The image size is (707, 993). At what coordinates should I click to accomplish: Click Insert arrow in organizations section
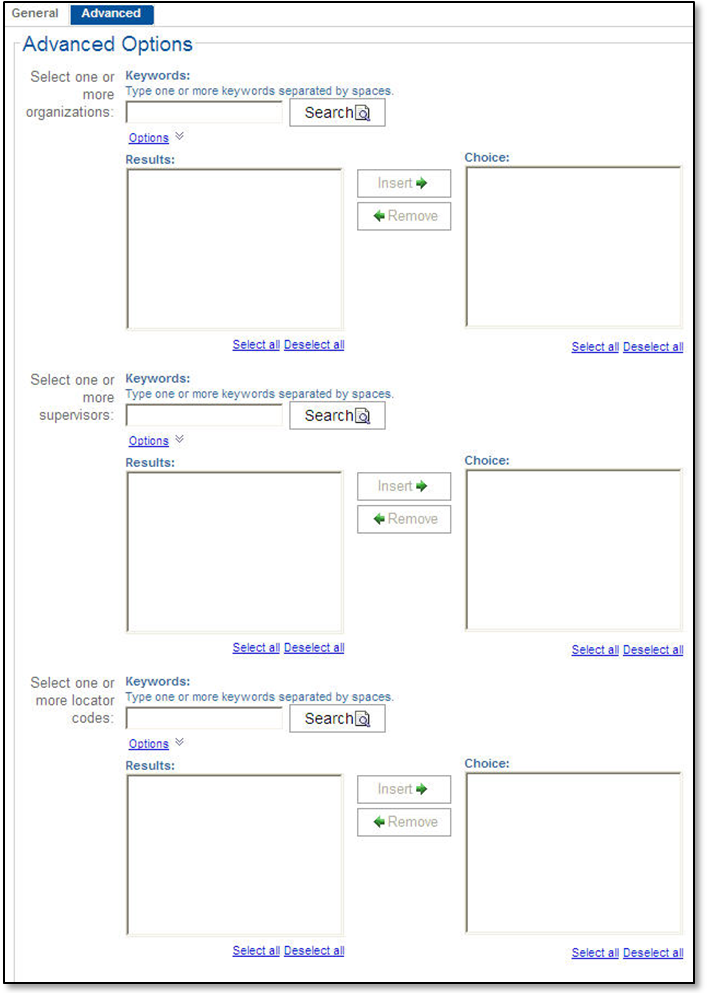404,184
